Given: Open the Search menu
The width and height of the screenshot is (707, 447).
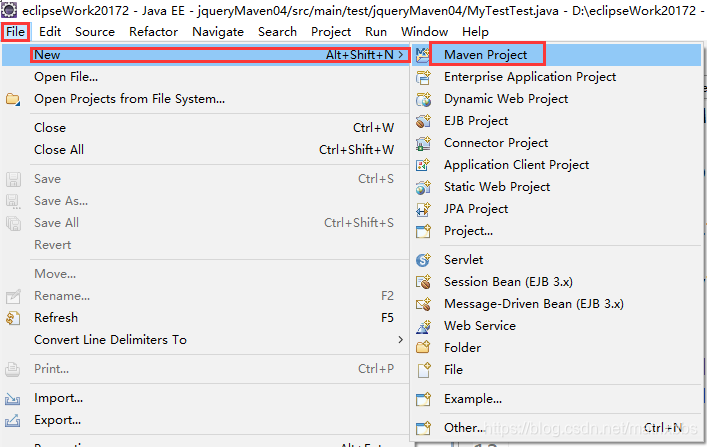Looking at the screenshot, I should pos(277,32).
